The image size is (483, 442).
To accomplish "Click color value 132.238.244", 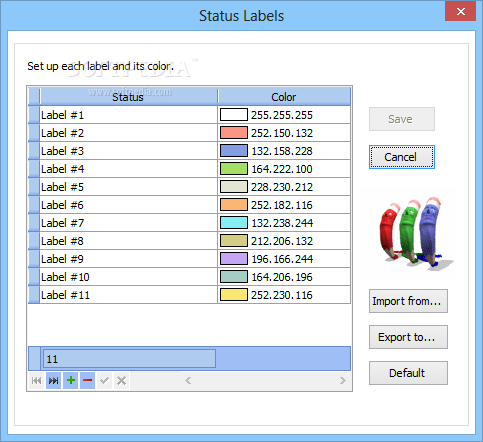I will (x=282, y=223).
